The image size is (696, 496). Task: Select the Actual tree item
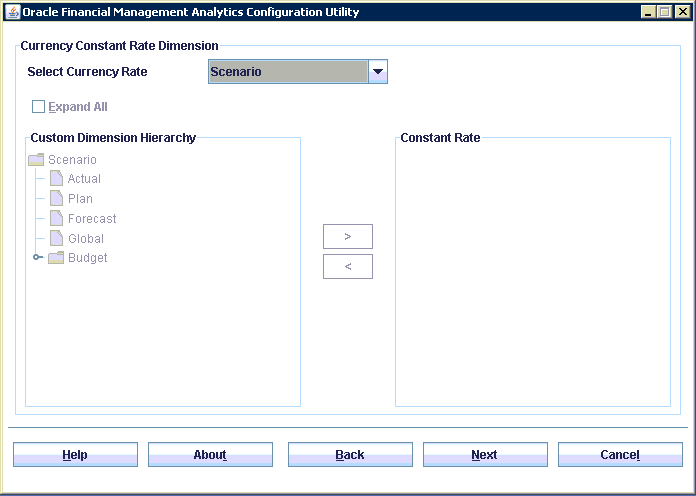point(84,179)
